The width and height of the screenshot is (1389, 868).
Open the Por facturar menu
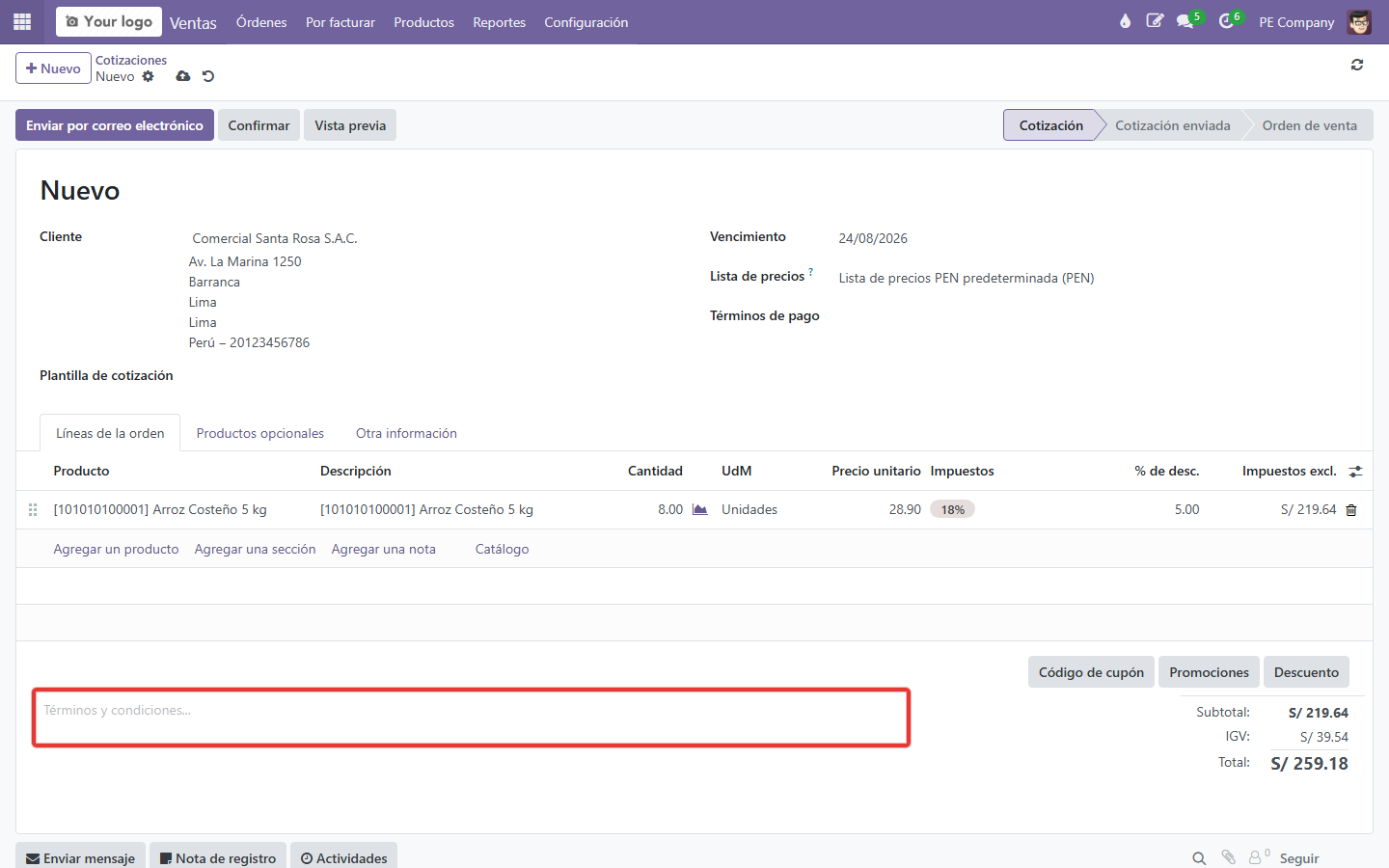pyautogui.click(x=340, y=22)
